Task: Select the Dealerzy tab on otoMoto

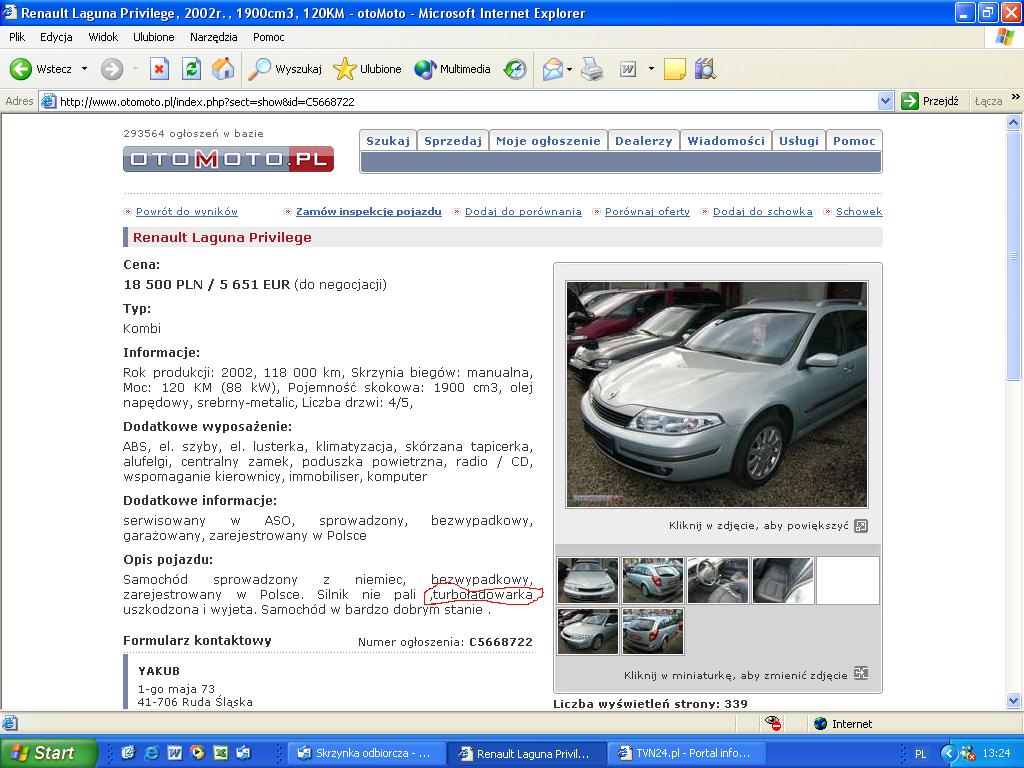Action: click(643, 141)
